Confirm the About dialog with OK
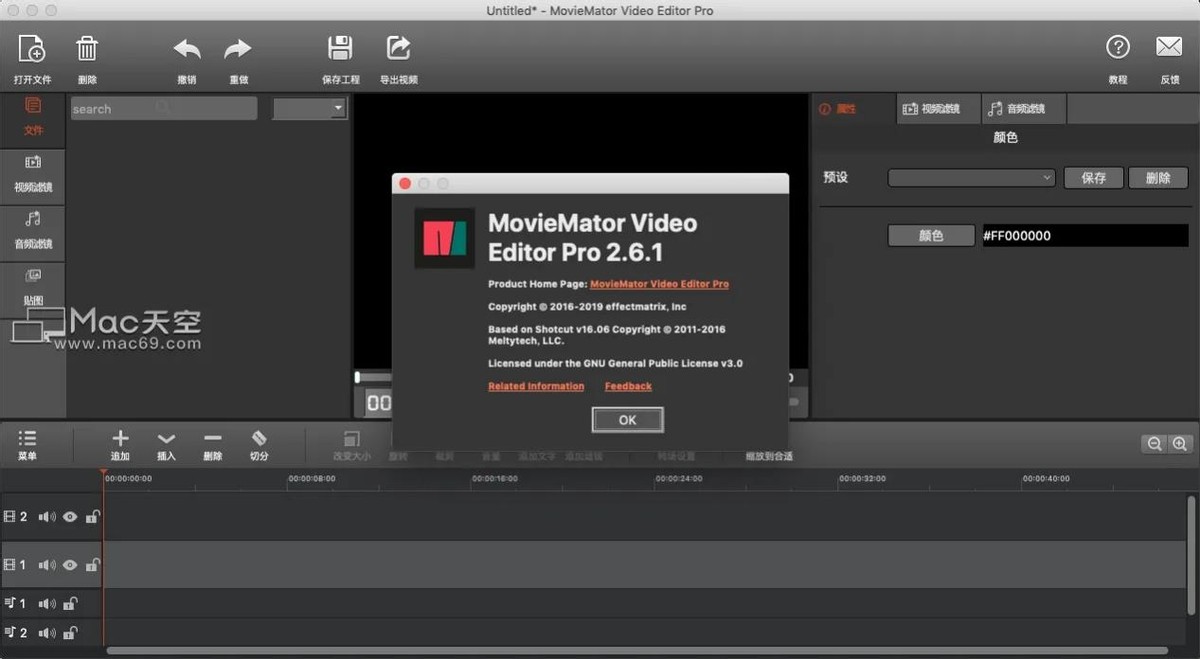The height and width of the screenshot is (659, 1200). (627, 420)
